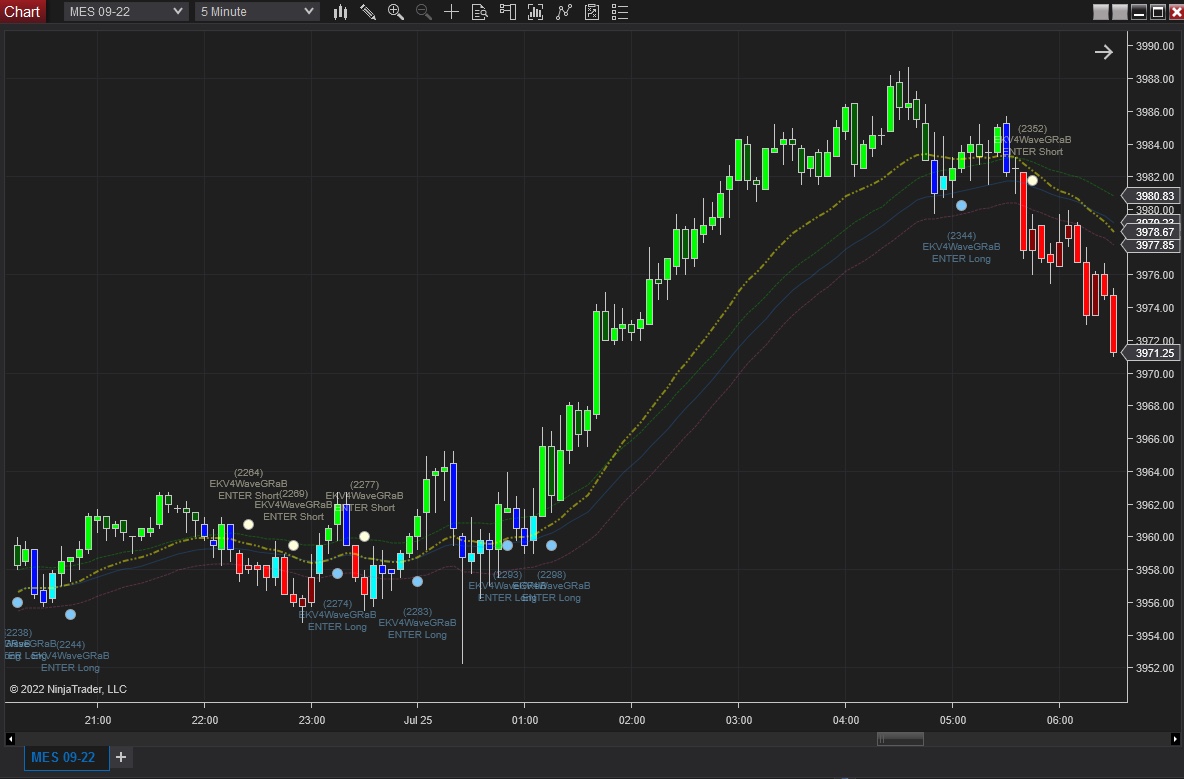Open the Indicators dialog
1184x779 pixels.
[x=564, y=11]
